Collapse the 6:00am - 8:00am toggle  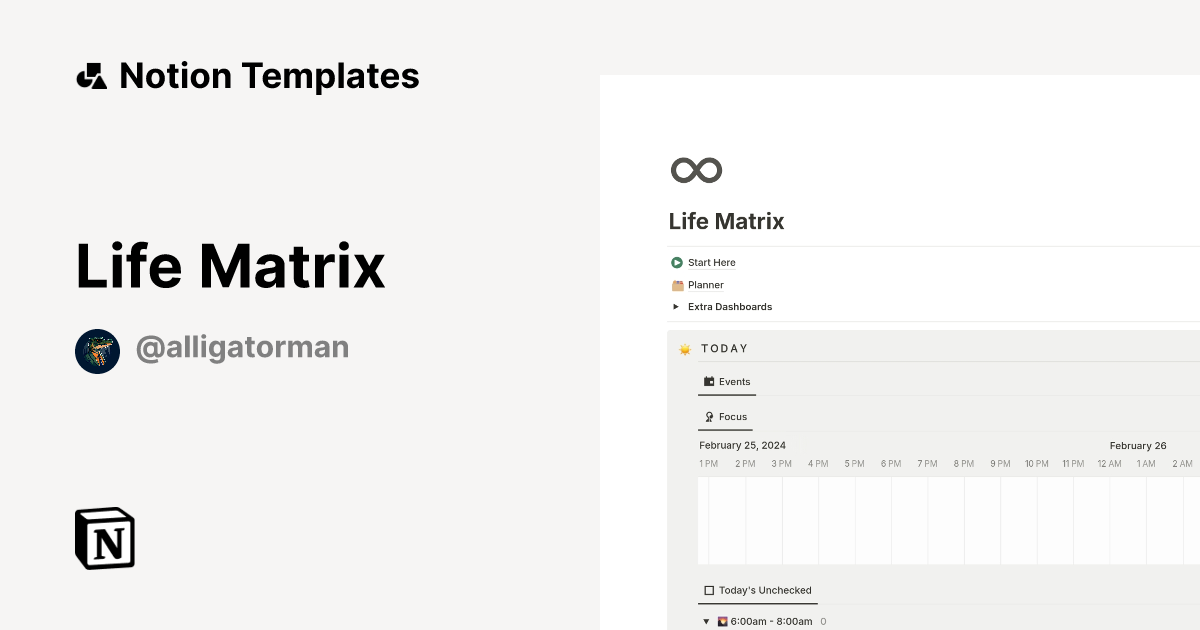tap(705, 621)
